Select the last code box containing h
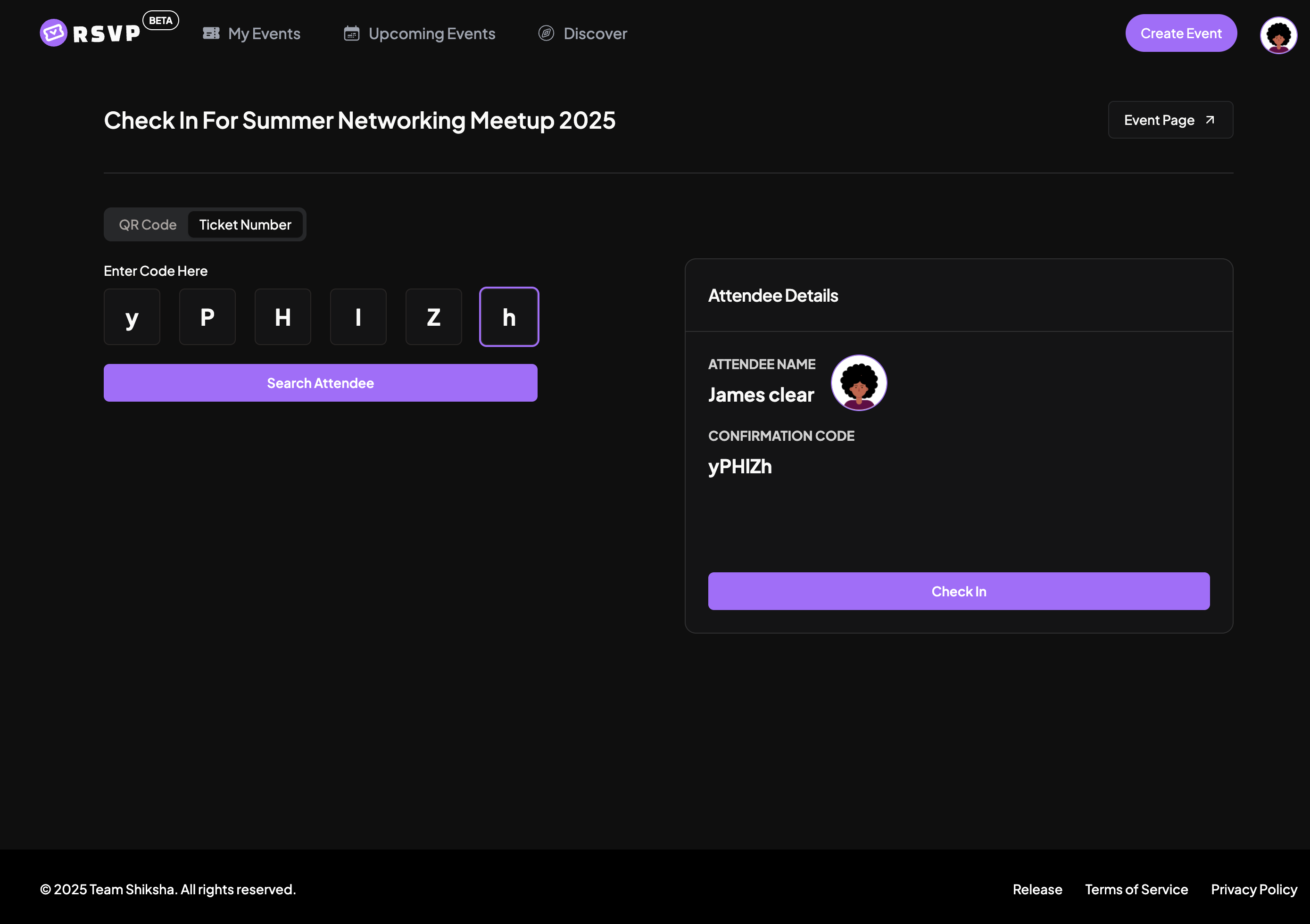Image resolution: width=1310 pixels, height=924 pixels. [508, 316]
